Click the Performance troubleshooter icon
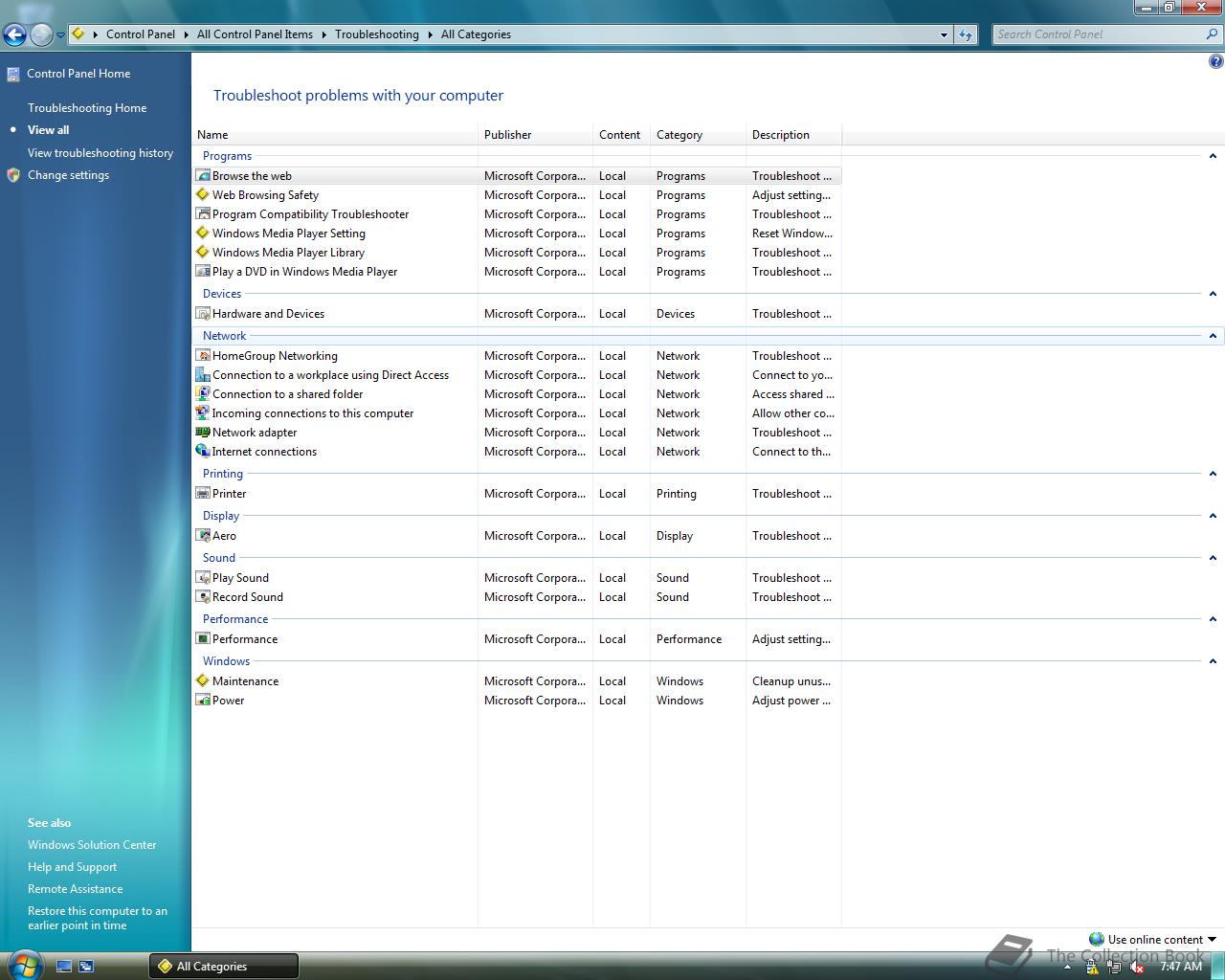This screenshot has width=1225, height=980. pos(203,638)
